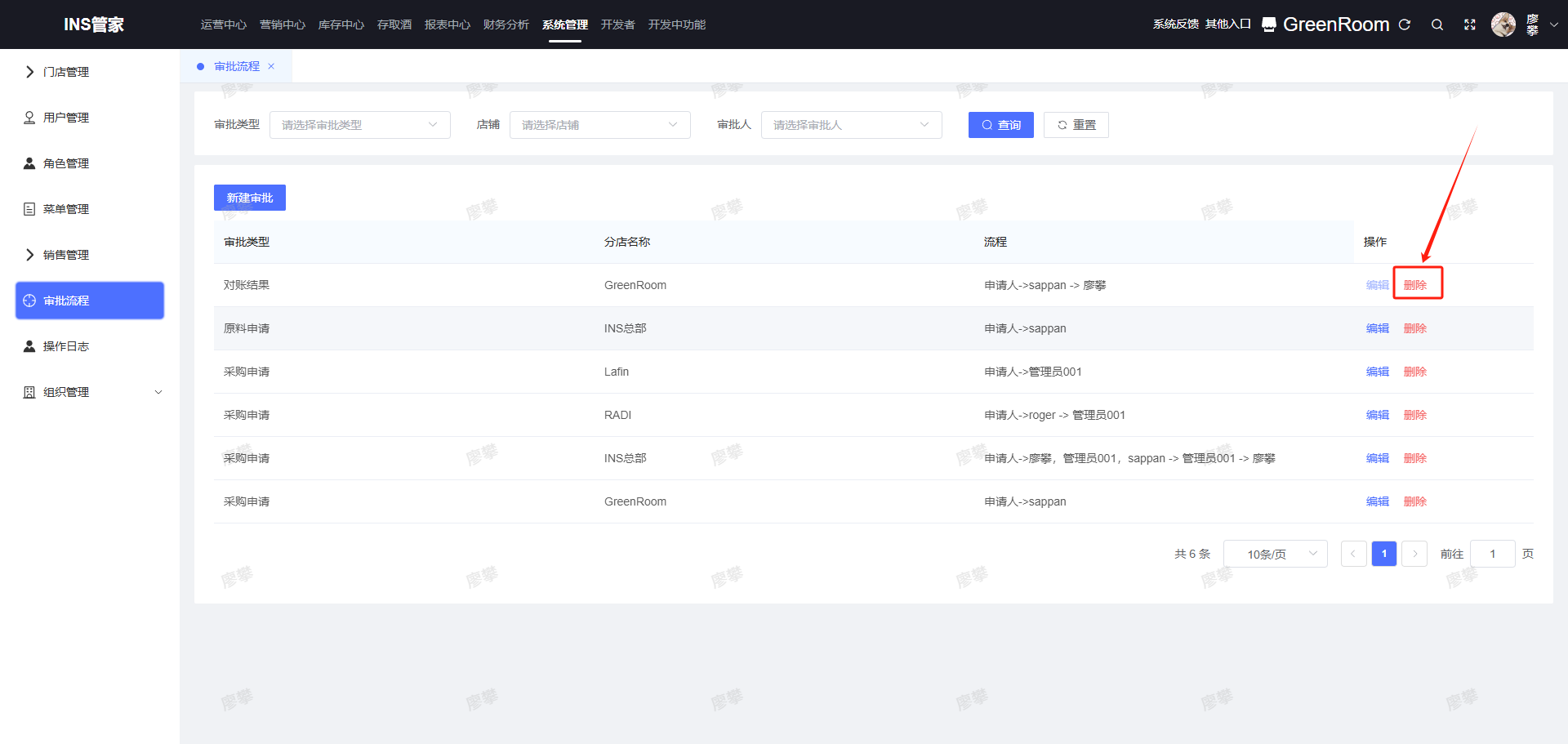Open 营销中心 in top navigation
1568x744 pixels.
point(283,25)
